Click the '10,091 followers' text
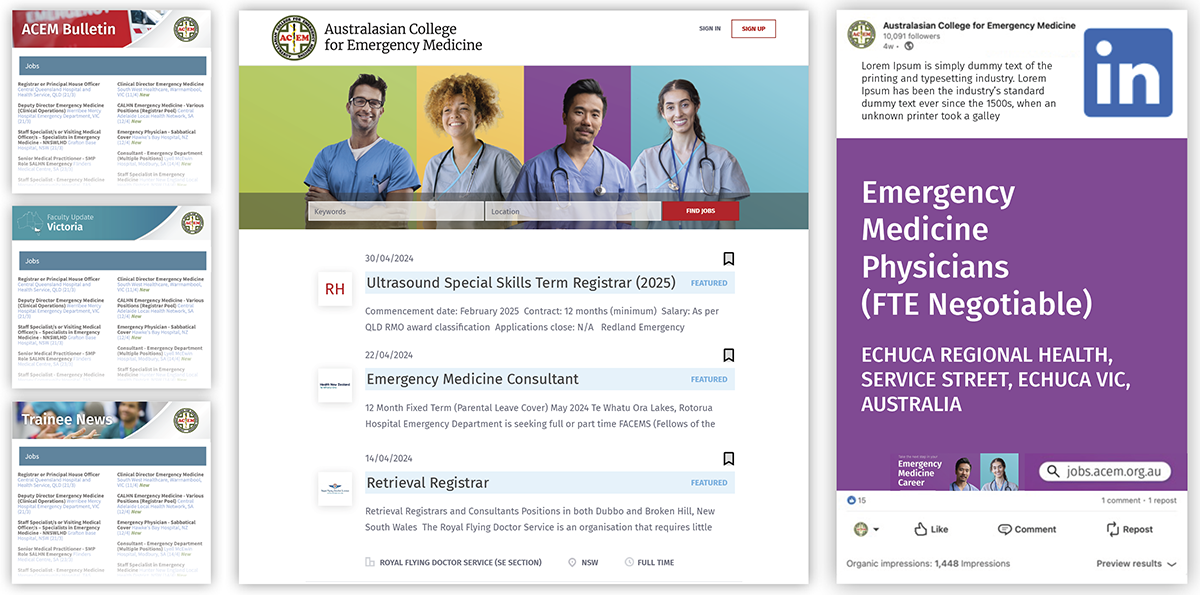Screen dimensions: 1200x595 [x=911, y=36]
